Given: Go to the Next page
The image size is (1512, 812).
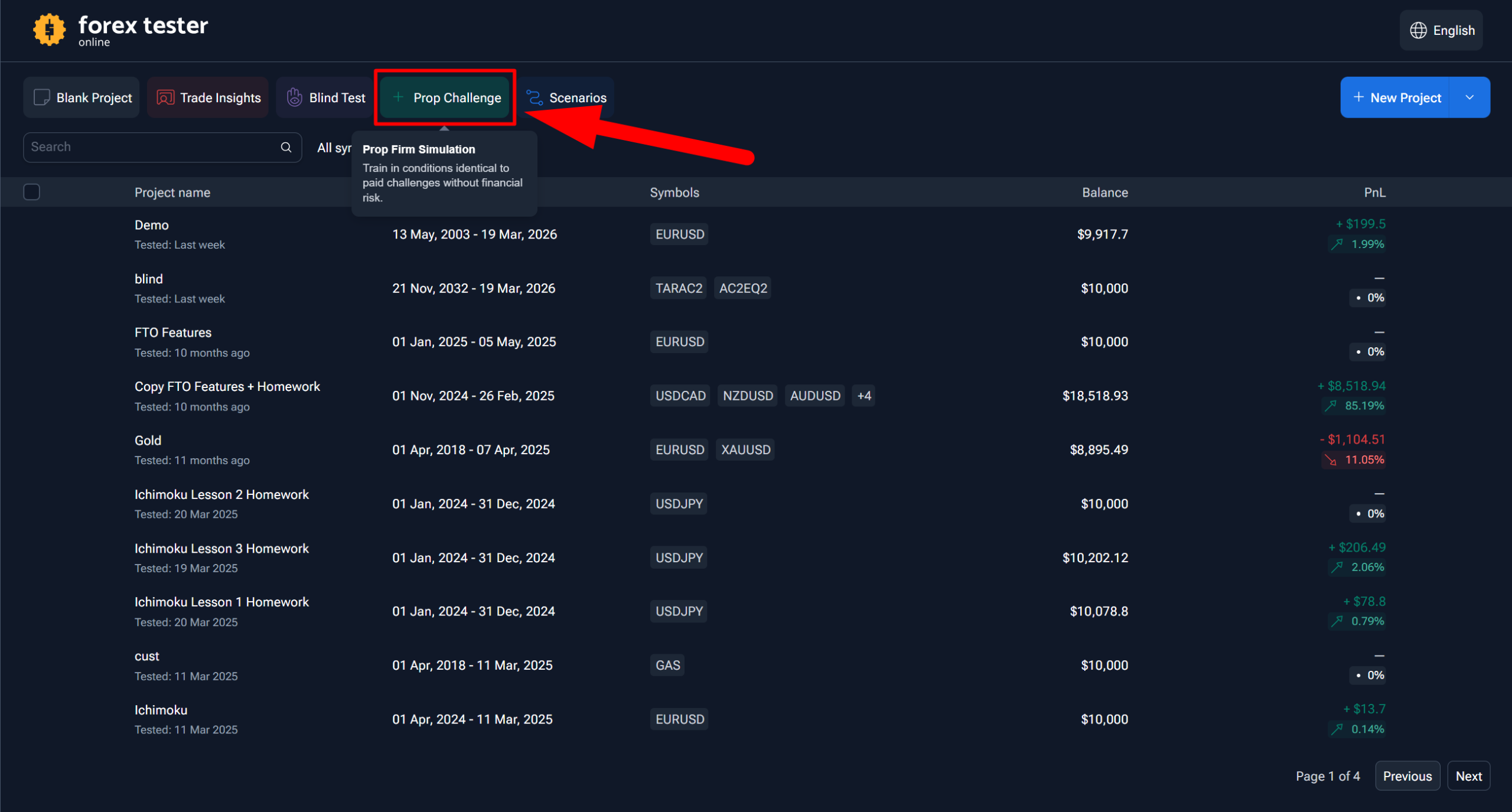Looking at the screenshot, I should pyautogui.click(x=1468, y=776).
